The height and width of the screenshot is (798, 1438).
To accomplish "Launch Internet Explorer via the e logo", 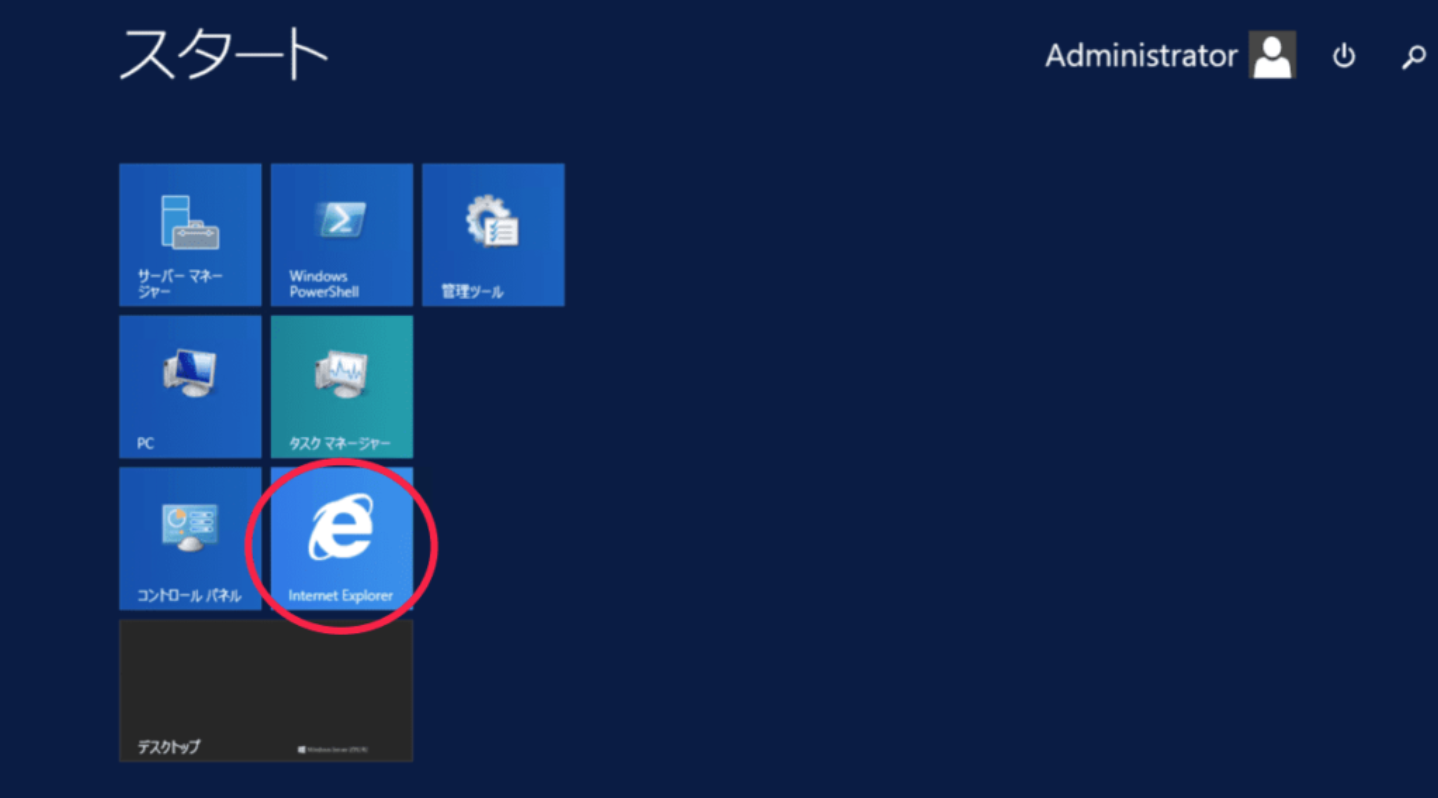I will [341, 527].
